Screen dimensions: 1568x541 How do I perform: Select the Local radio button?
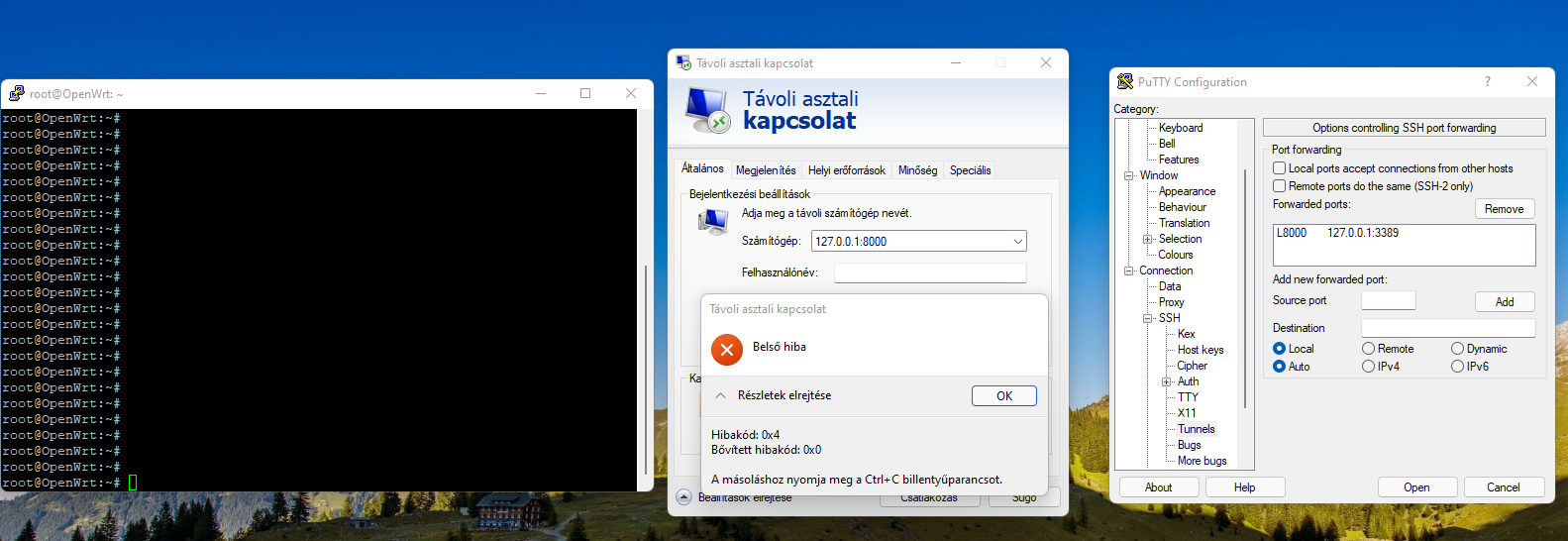coord(1280,349)
